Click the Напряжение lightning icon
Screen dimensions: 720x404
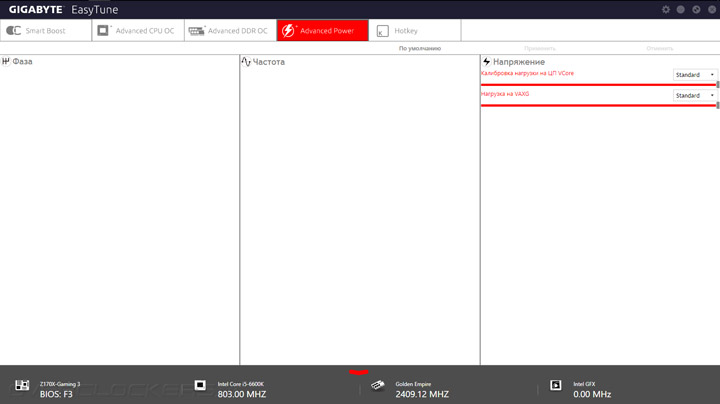(487, 62)
